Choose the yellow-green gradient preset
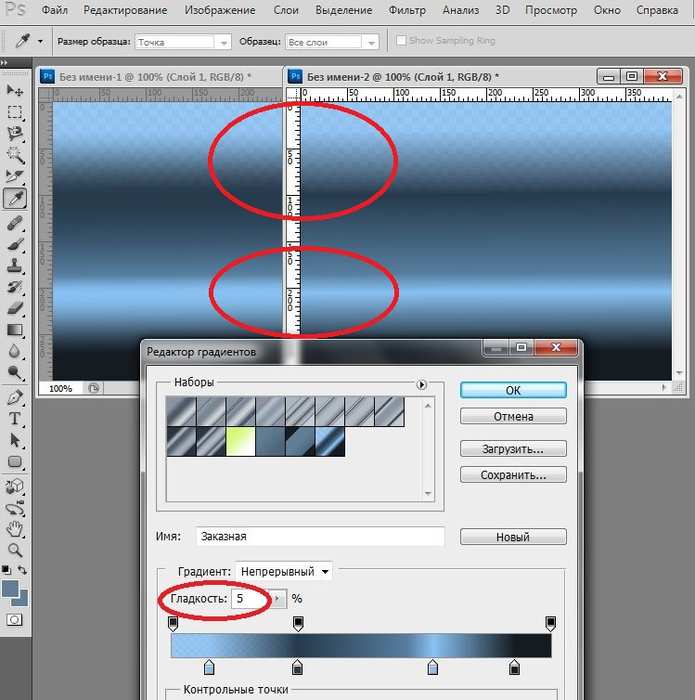 [241, 441]
